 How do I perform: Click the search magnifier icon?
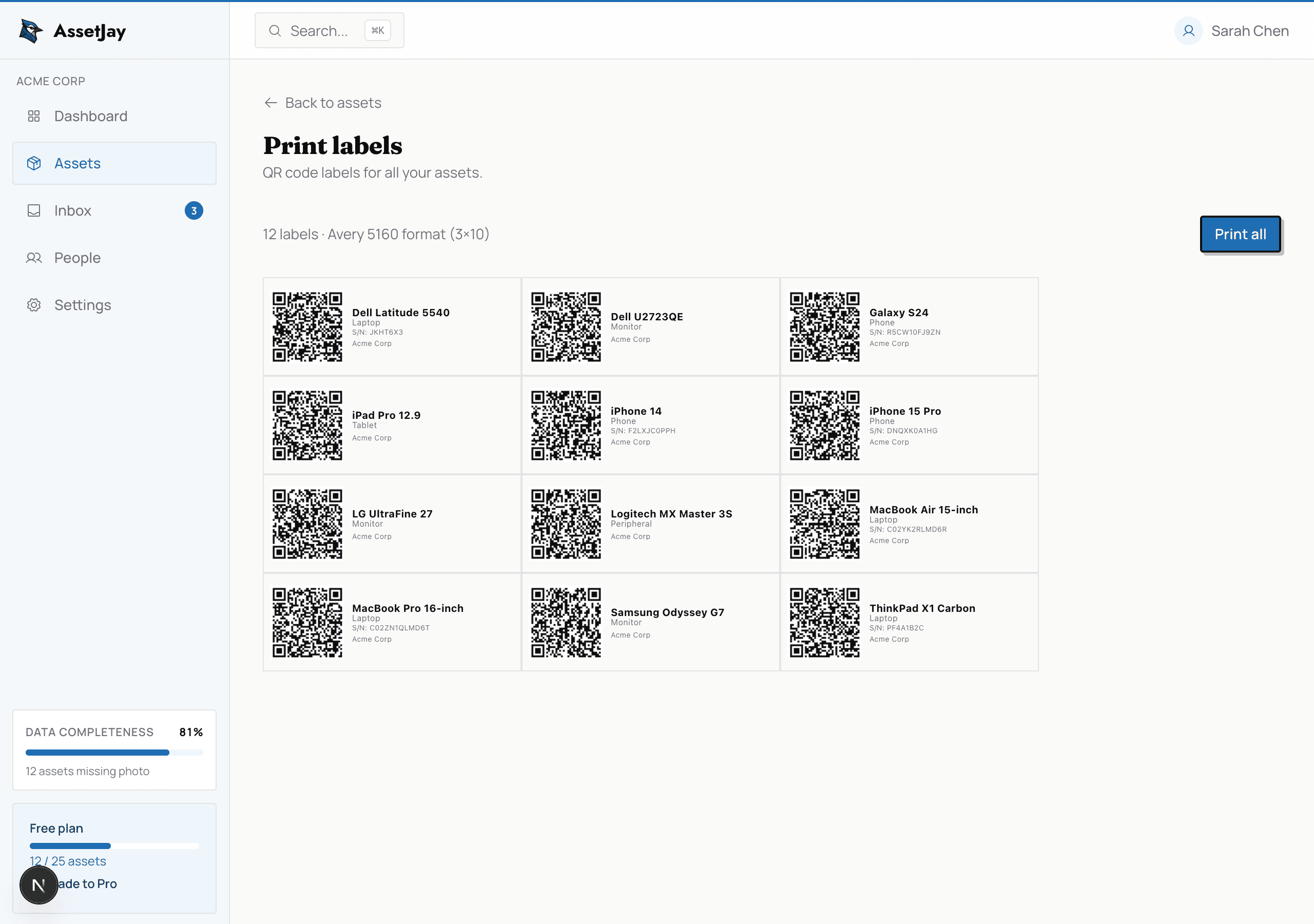pos(275,30)
